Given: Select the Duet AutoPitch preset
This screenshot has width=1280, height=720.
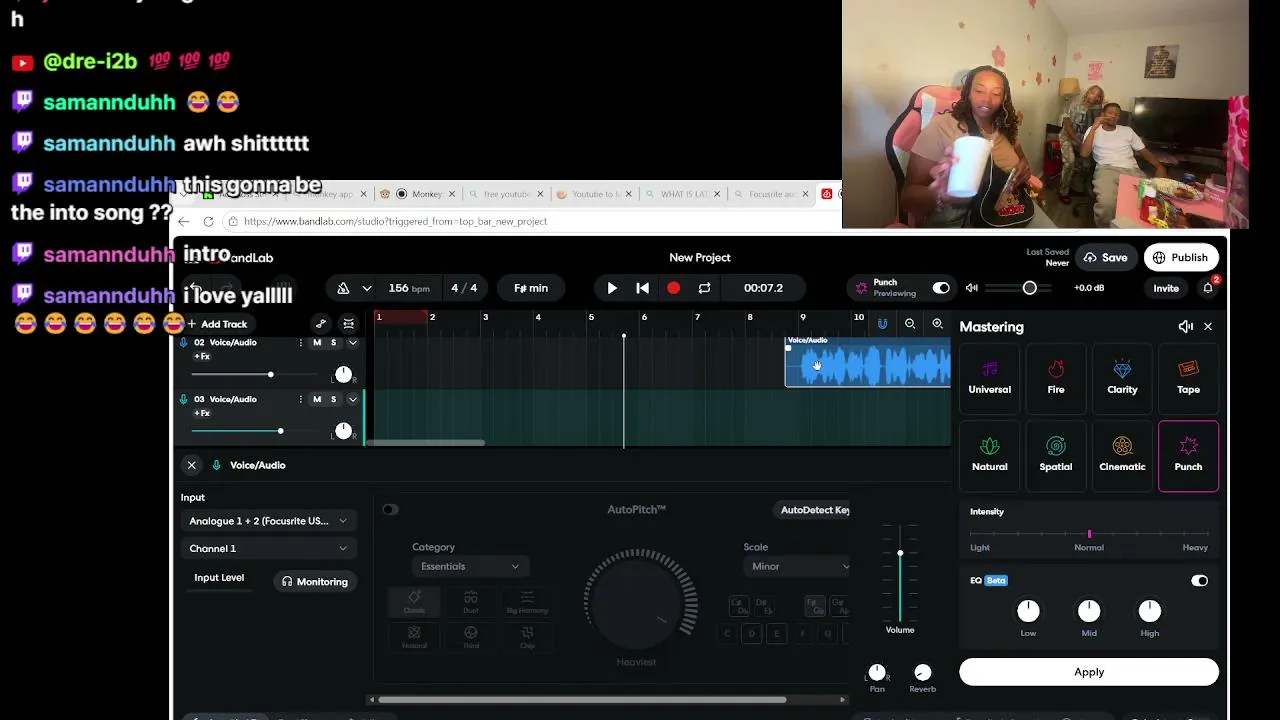Looking at the screenshot, I should click(x=470, y=603).
